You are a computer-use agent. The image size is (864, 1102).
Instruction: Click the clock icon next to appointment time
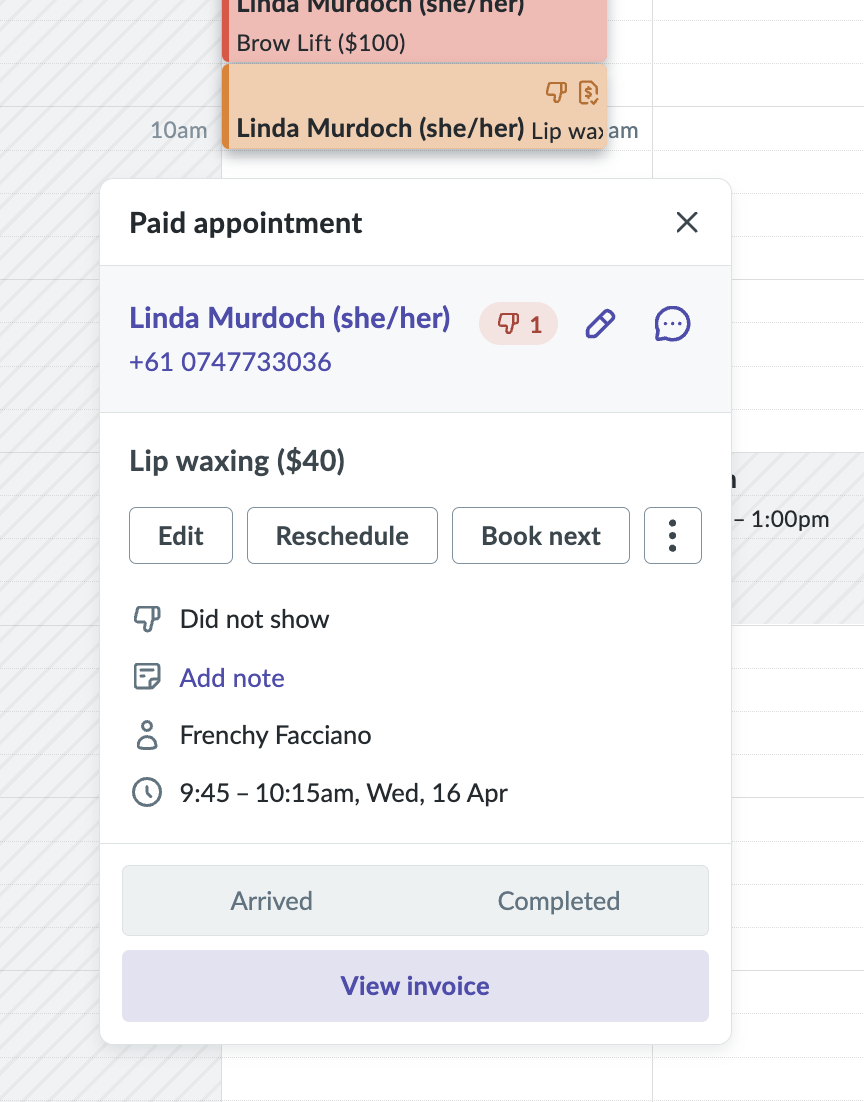[147, 793]
